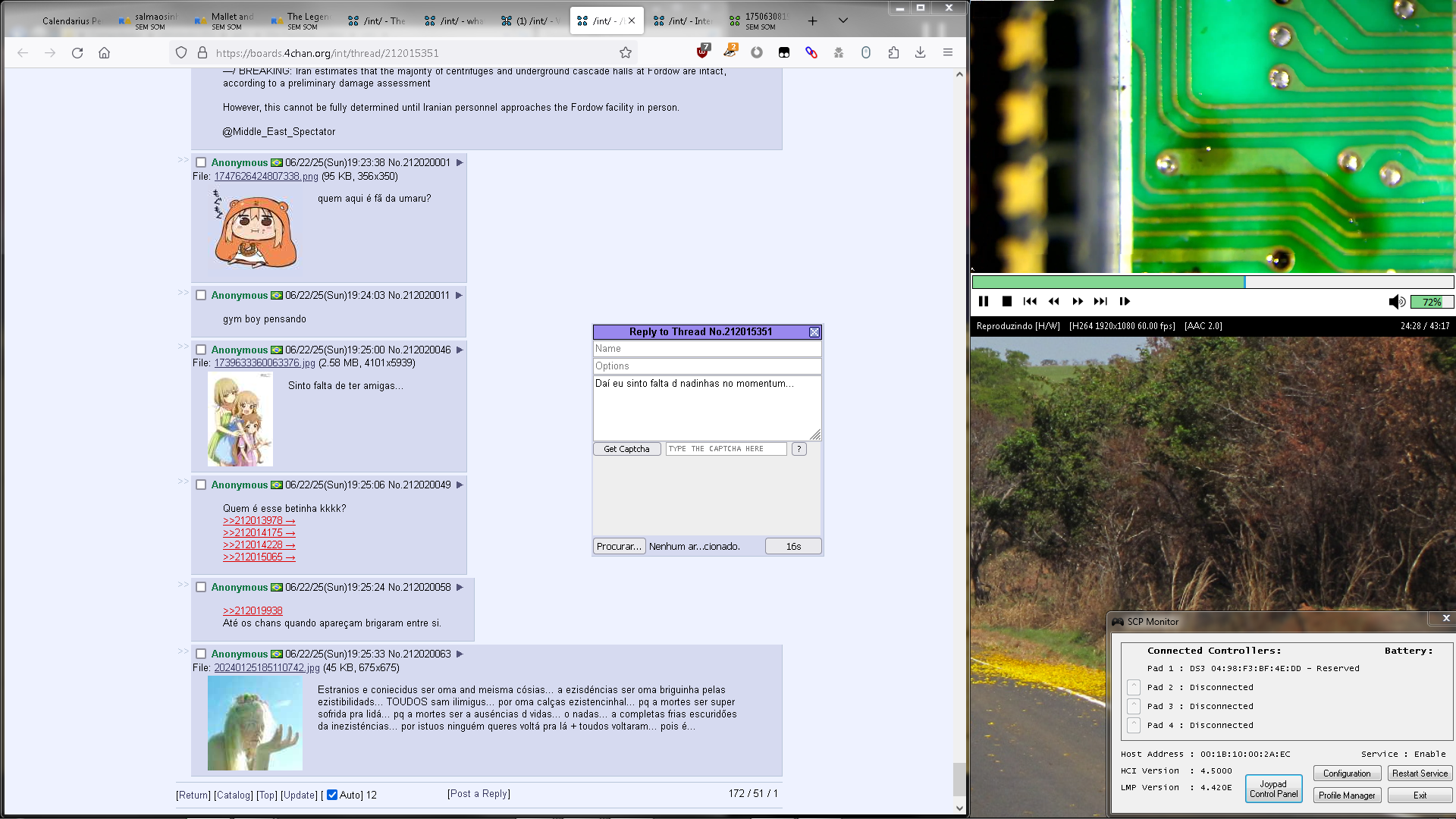Open the tracking protection shield icon

click(x=181, y=53)
